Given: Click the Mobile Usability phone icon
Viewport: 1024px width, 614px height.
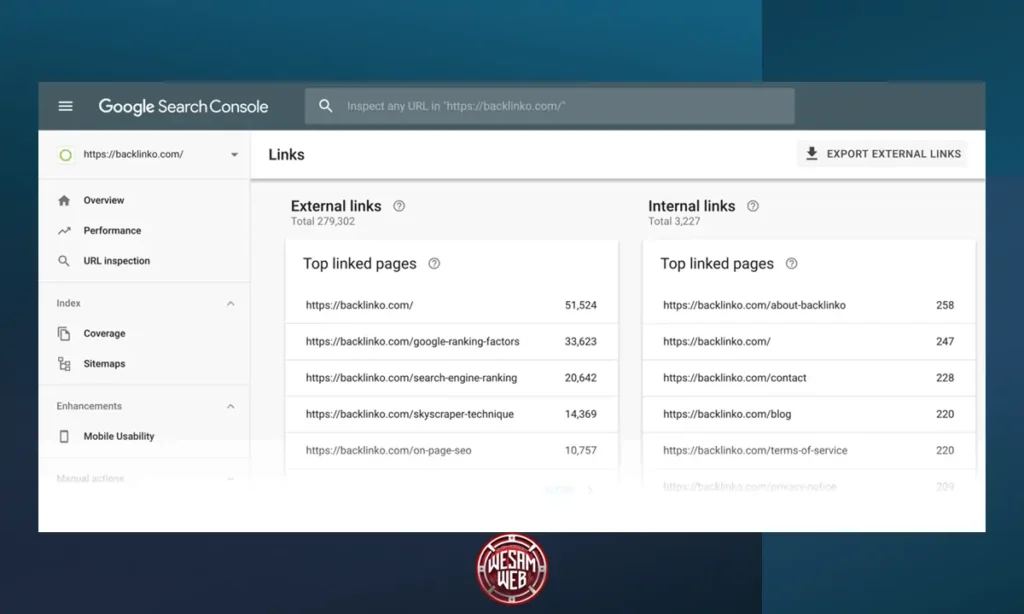Looking at the screenshot, I should [x=64, y=437].
